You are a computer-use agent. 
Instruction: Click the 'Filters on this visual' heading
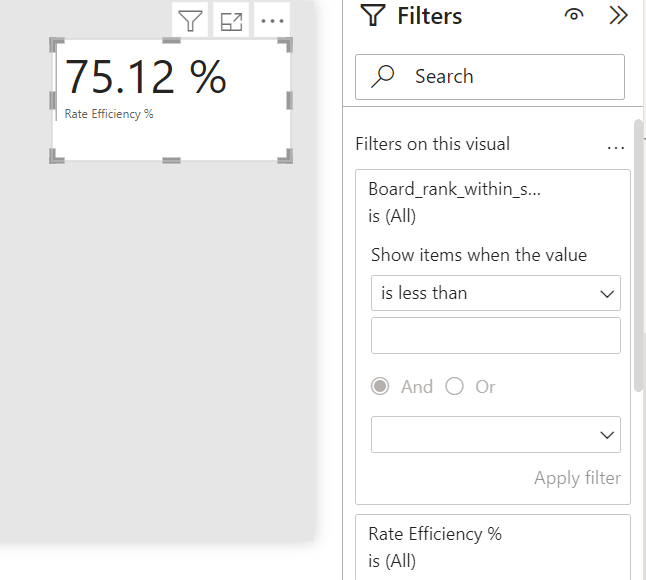[433, 144]
